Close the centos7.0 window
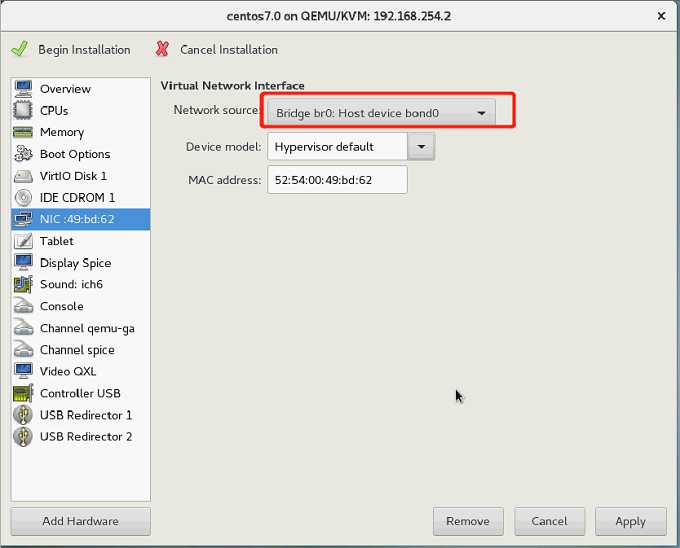 [661, 16]
